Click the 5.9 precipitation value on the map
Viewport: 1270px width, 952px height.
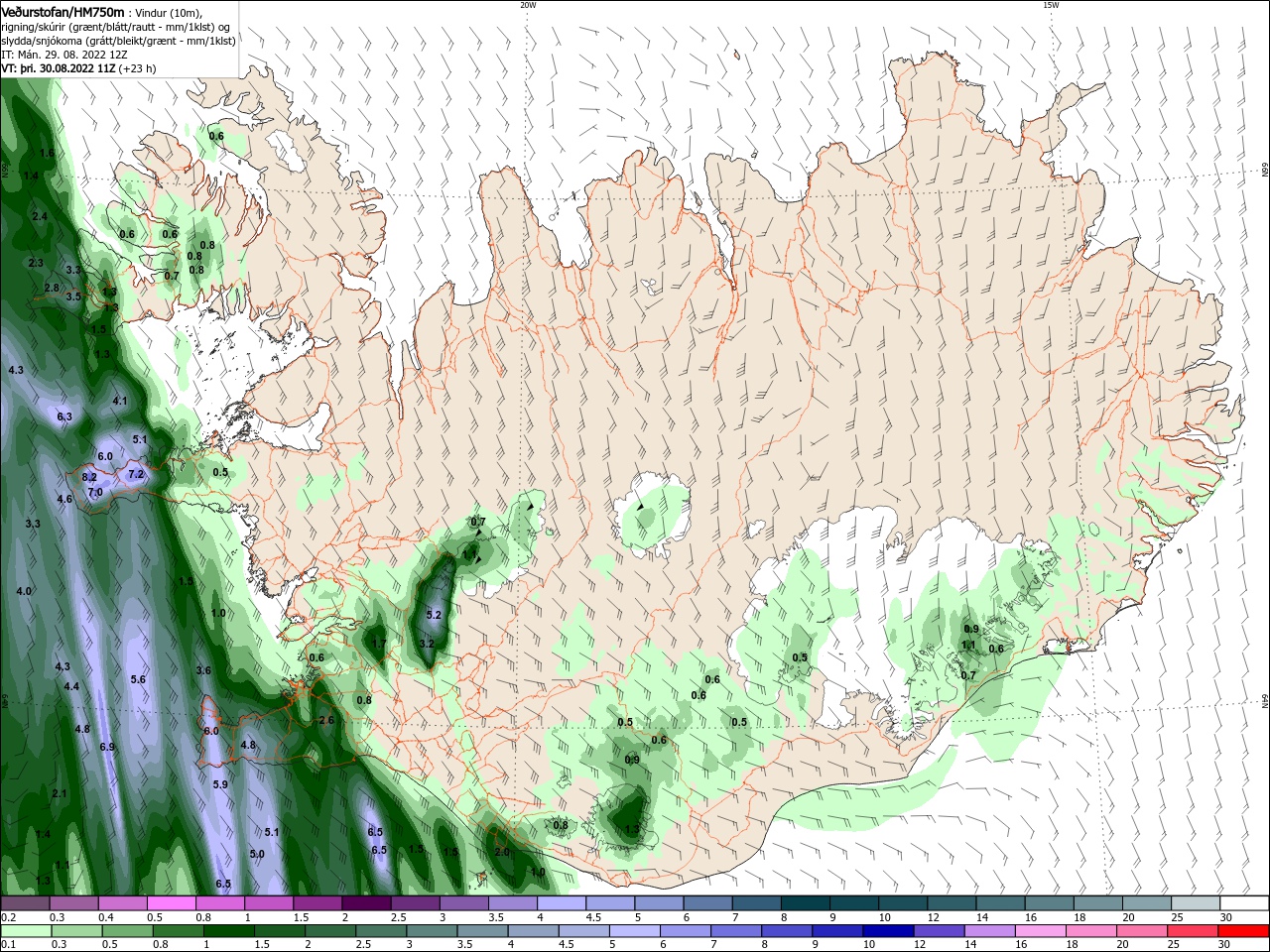coord(220,784)
